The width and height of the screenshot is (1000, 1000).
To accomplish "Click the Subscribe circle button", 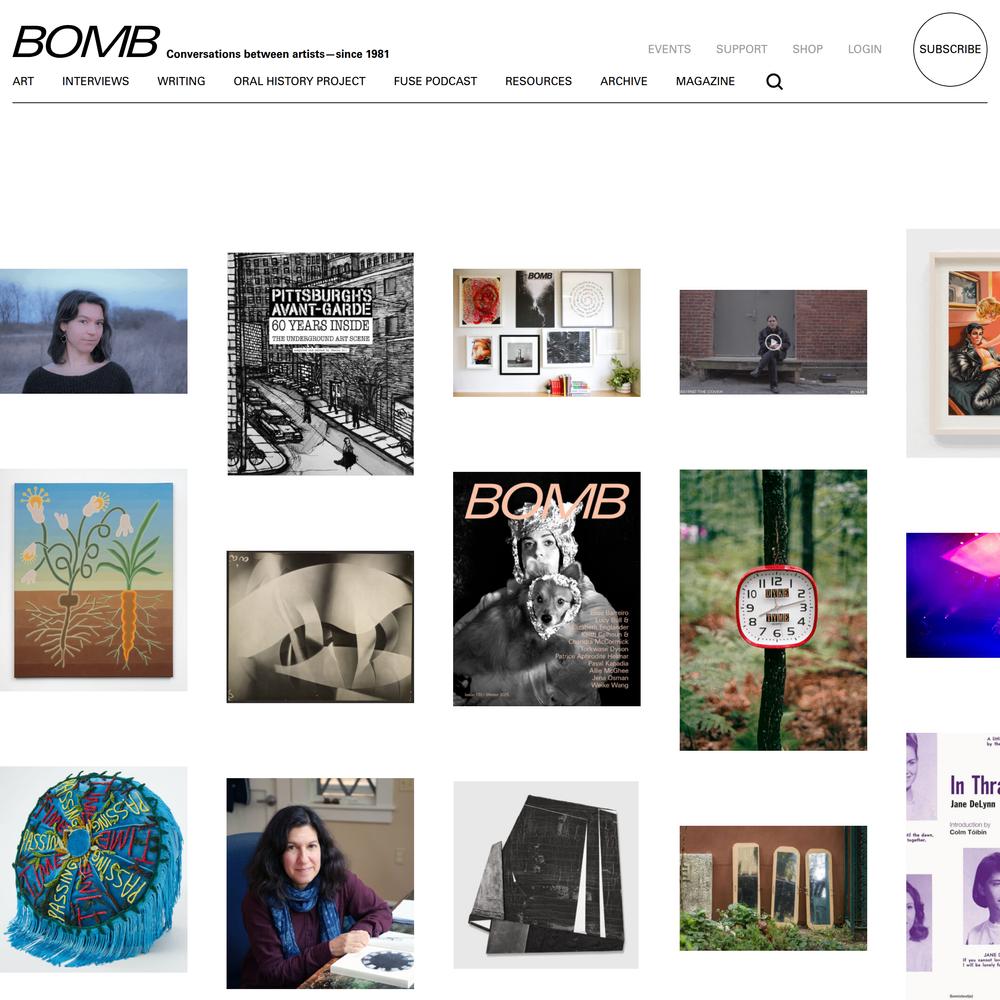I will 950,49.
